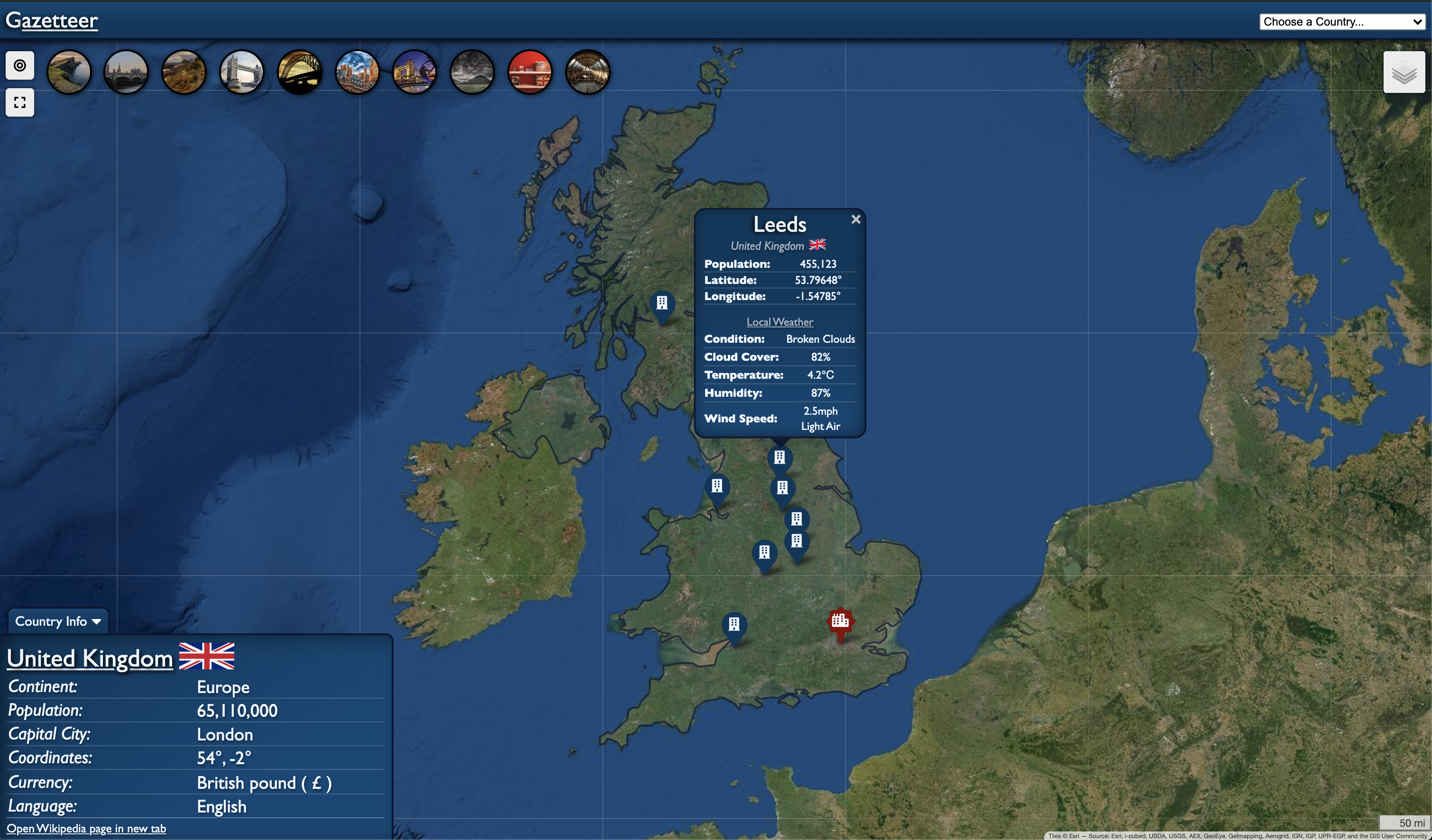Screen dimensions: 1432x840
Task: Open the white Tower Bridge daytime photo
Action: pyautogui.click(x=241, y=72)
